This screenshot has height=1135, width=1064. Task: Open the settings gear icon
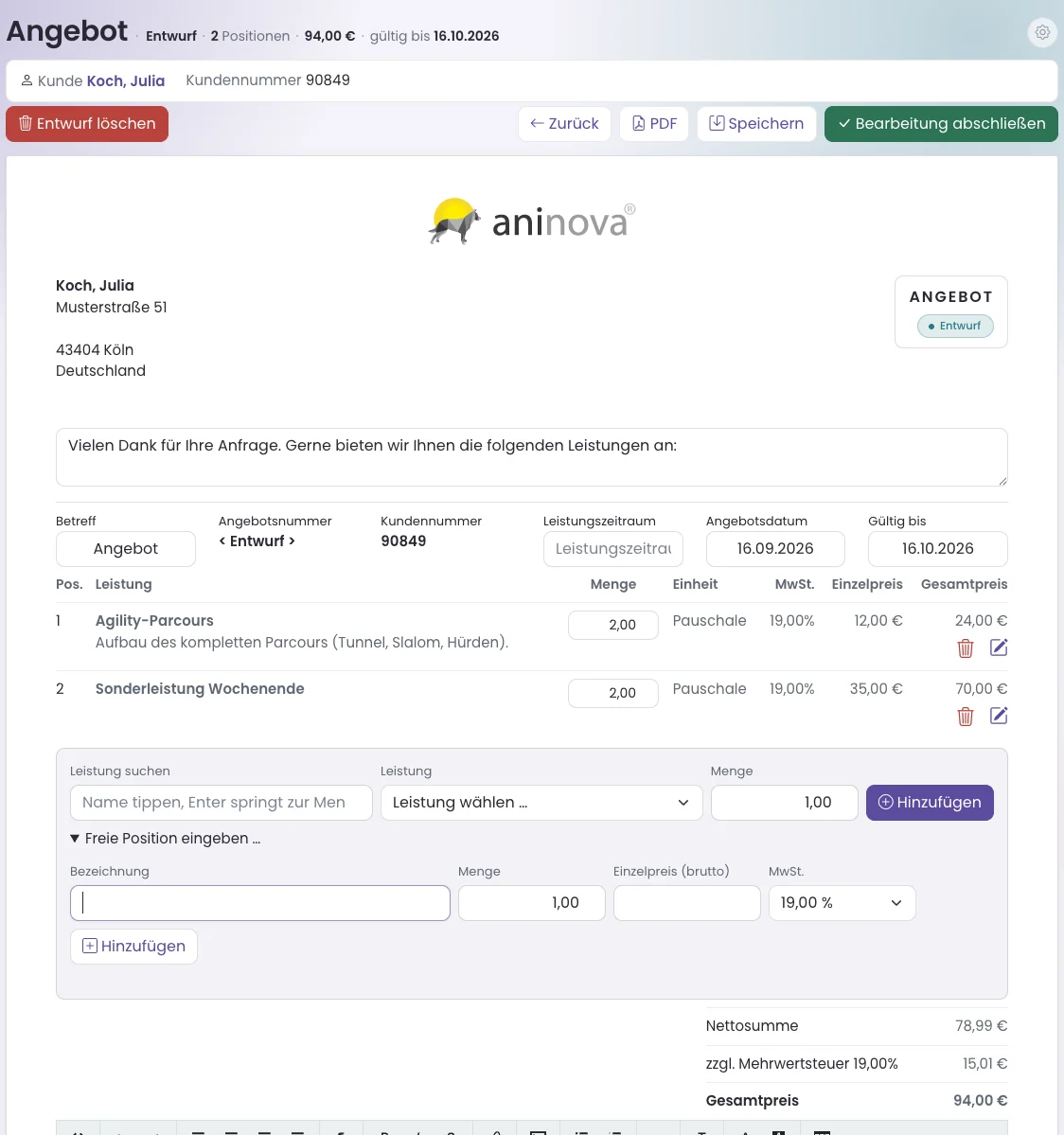pos(1042,32)
